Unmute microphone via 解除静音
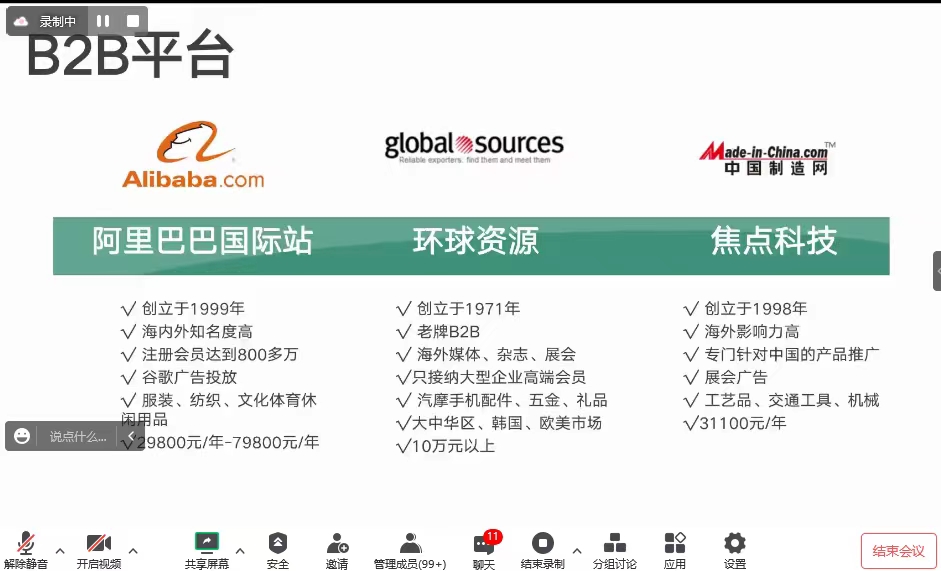 [26, 549]
